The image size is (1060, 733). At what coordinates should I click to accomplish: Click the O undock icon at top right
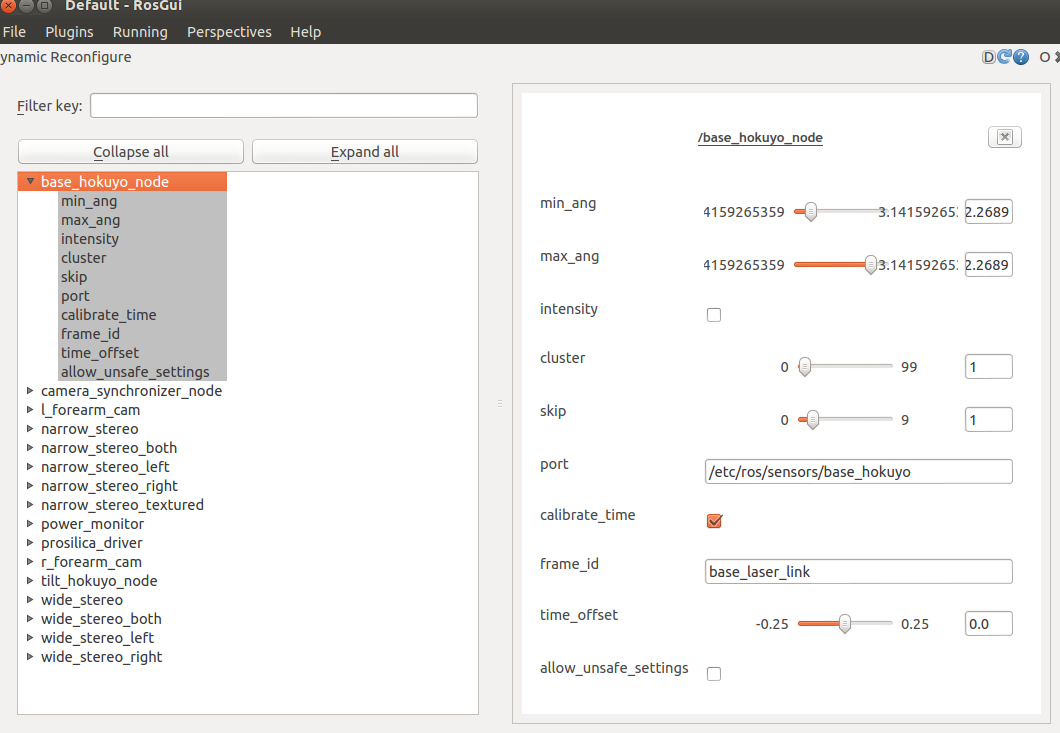1044,57
